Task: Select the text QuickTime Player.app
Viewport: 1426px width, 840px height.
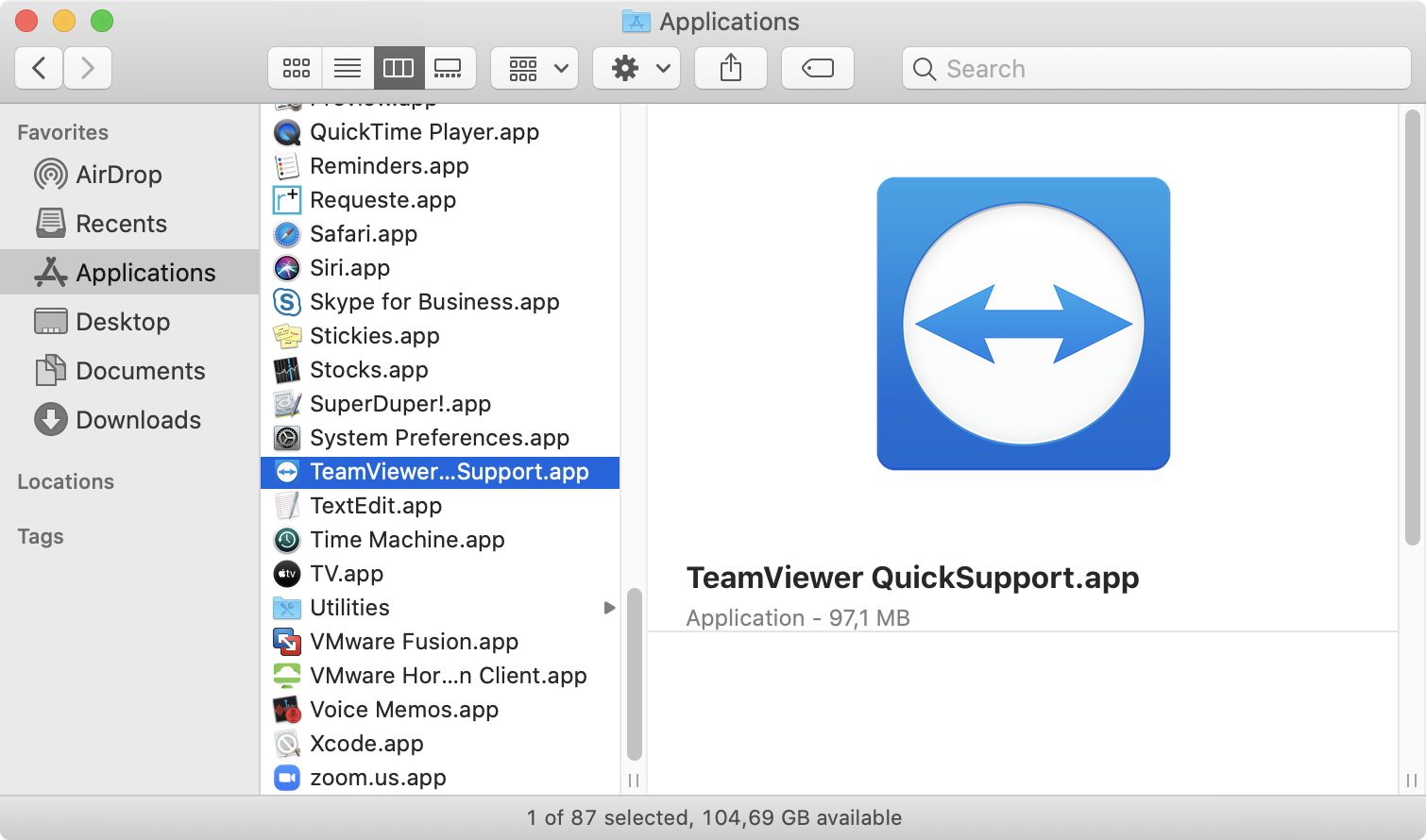Action: pyautogui.click(x=425, y=132)
